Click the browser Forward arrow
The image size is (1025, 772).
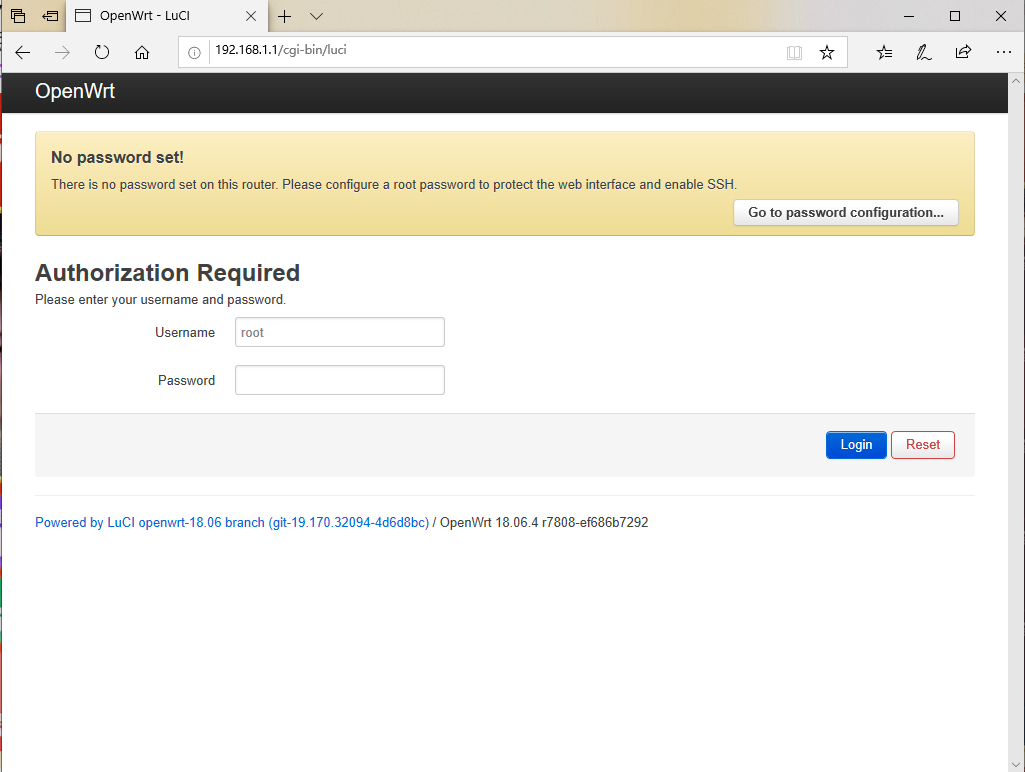(x=63, y=53)
